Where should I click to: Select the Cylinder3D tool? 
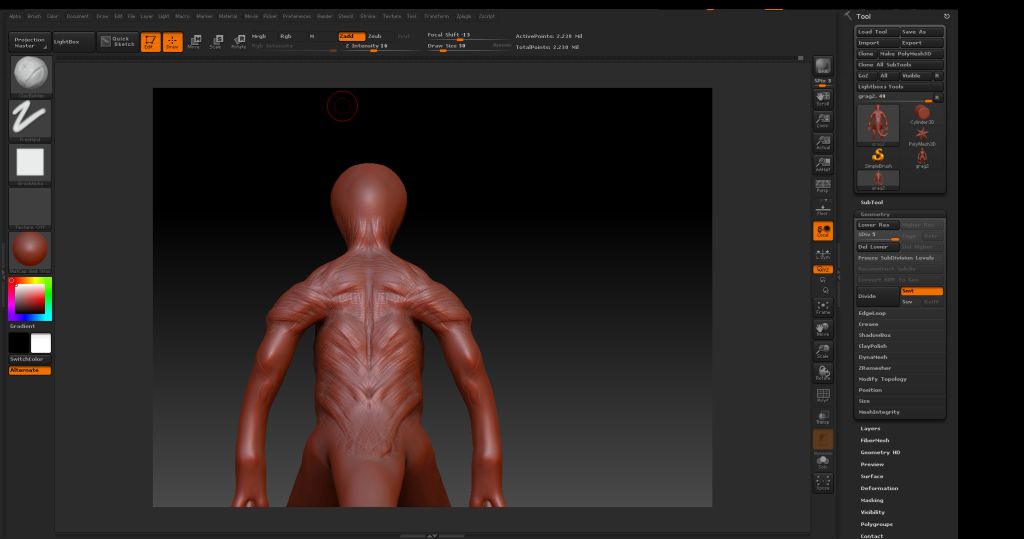click(x=922, y=116)
